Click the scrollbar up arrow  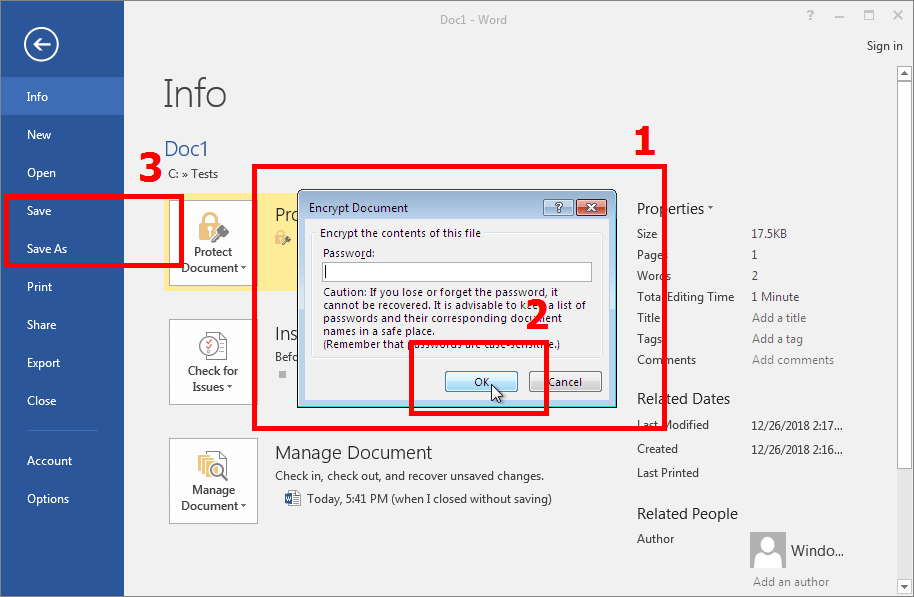[904, 73]
